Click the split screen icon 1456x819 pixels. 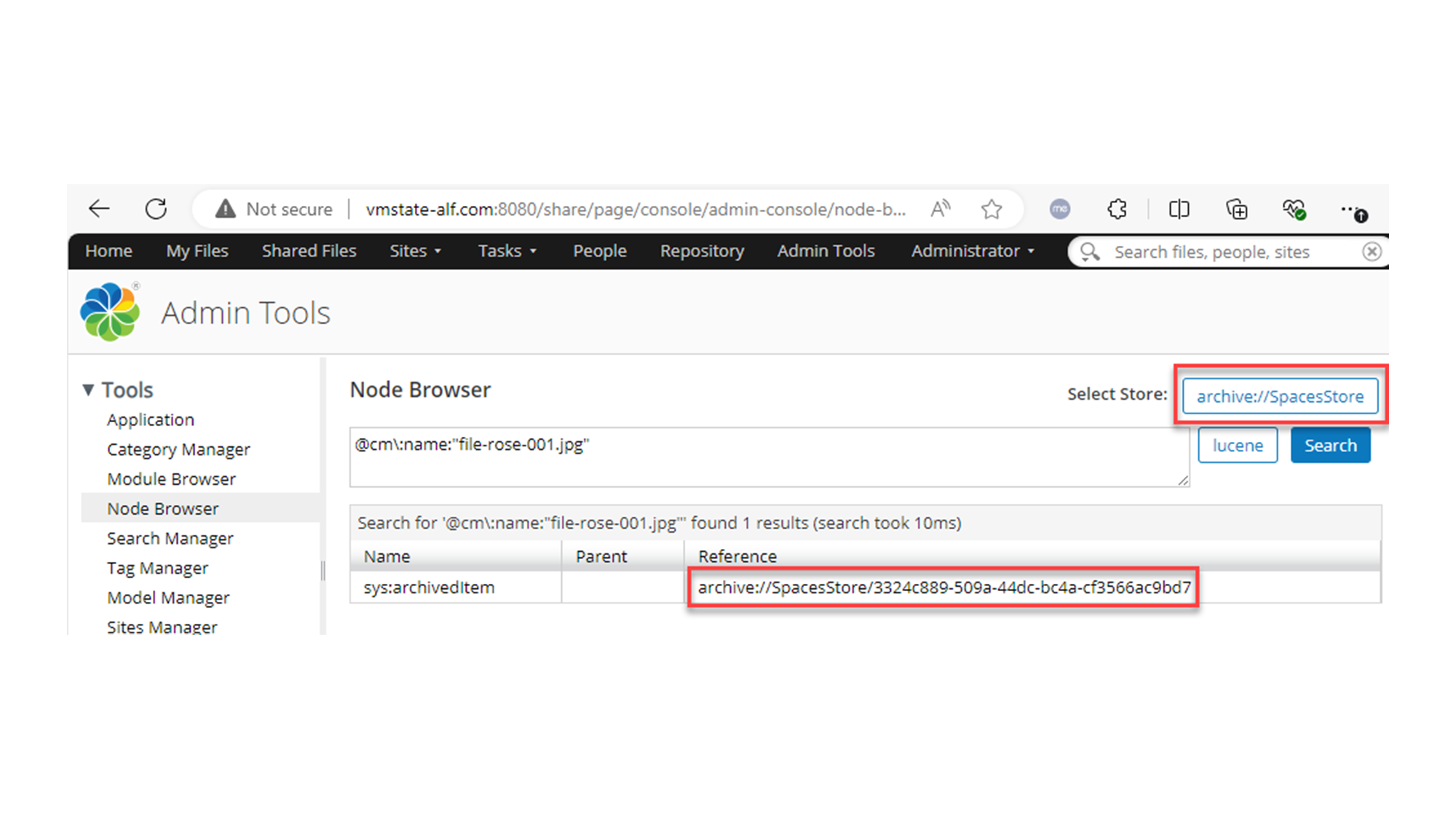1179,210
